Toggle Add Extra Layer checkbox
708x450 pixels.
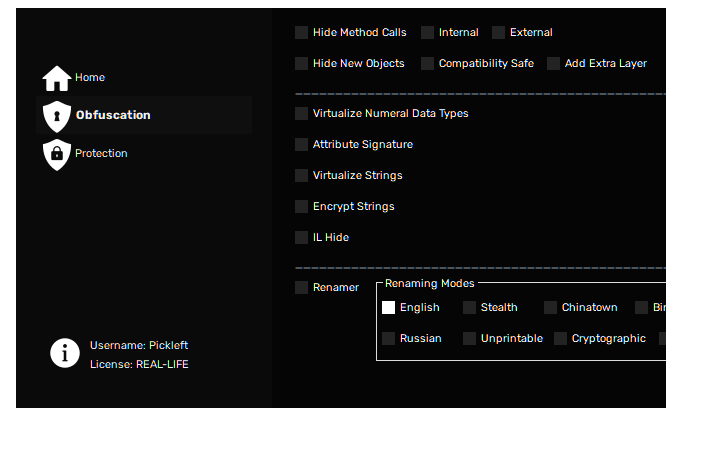pyautogui.click(x=554, y=64)
